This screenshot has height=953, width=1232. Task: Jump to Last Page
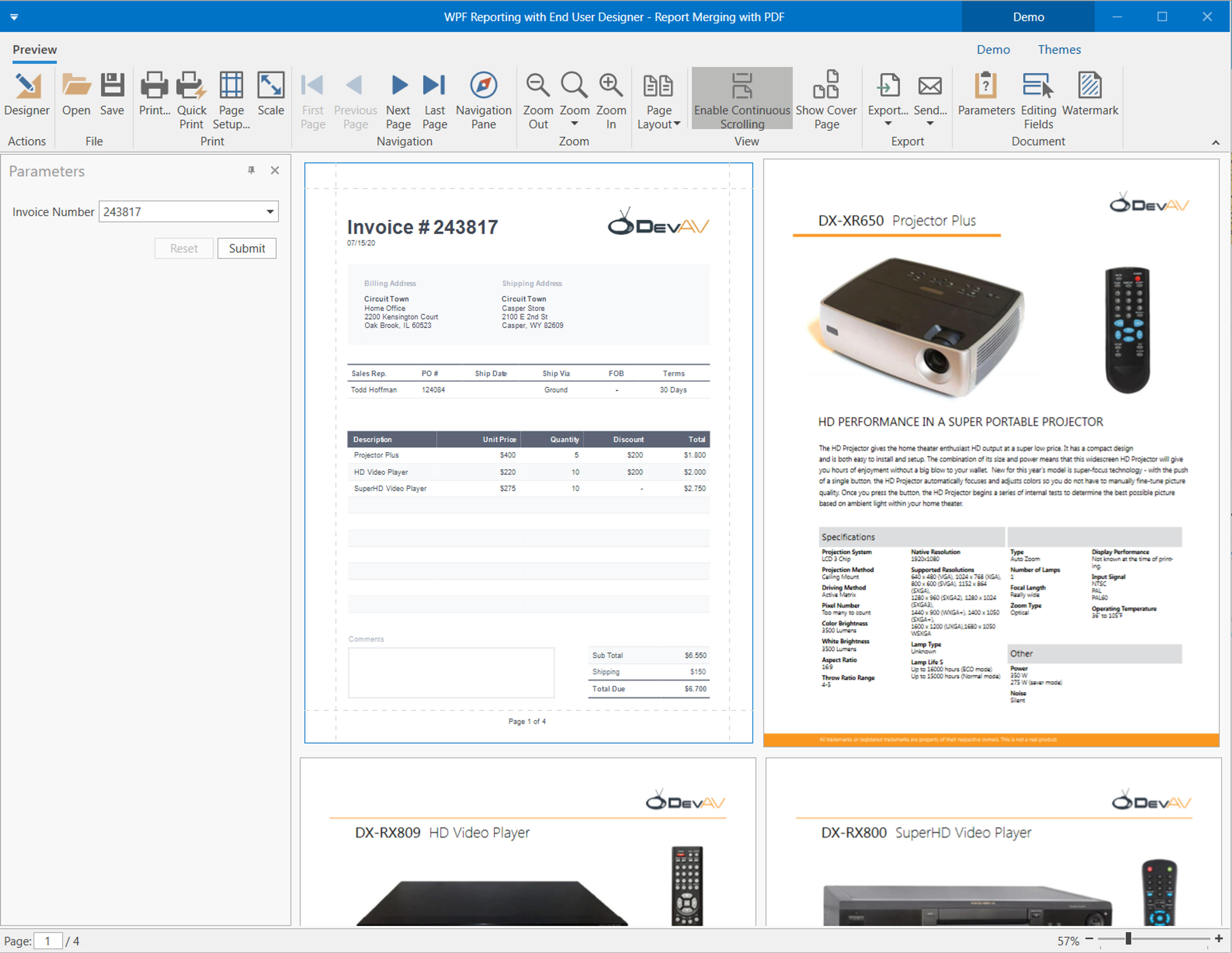[434, 101]
